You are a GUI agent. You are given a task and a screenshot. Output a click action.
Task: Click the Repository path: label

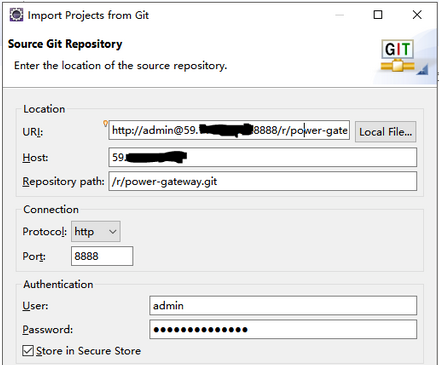point(63,182)
